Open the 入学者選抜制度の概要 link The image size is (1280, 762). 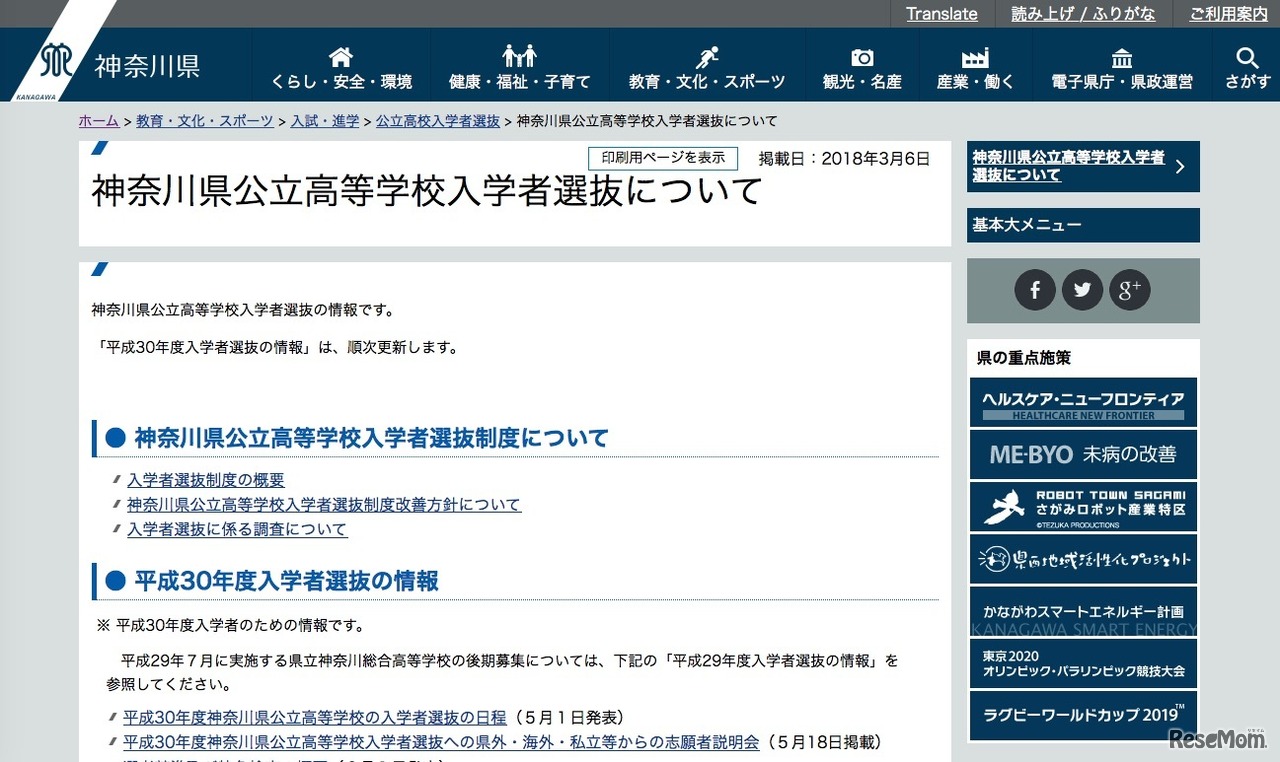204,479
